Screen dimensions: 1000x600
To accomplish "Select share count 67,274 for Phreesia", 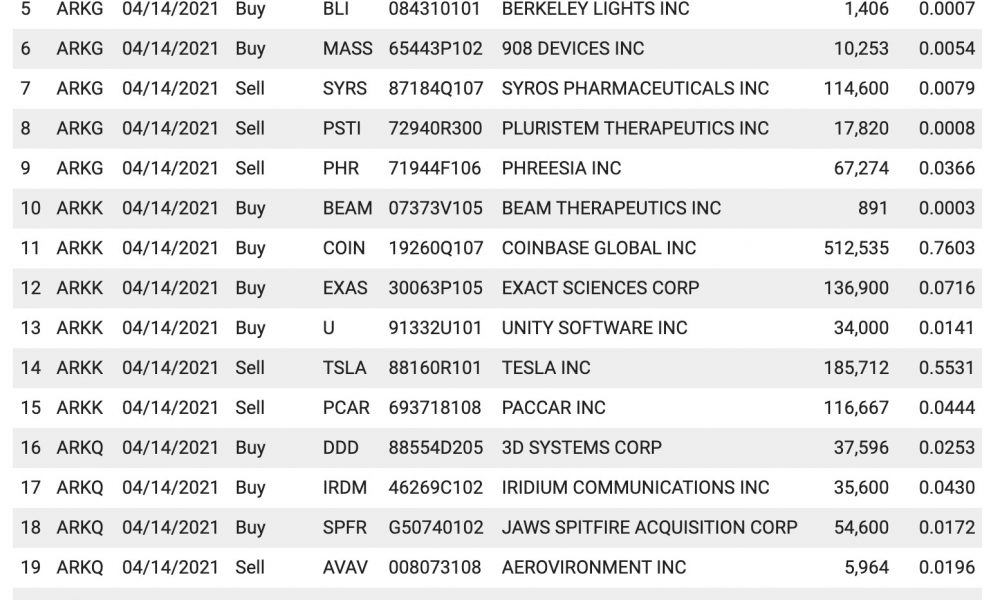I will coord(861,168).
